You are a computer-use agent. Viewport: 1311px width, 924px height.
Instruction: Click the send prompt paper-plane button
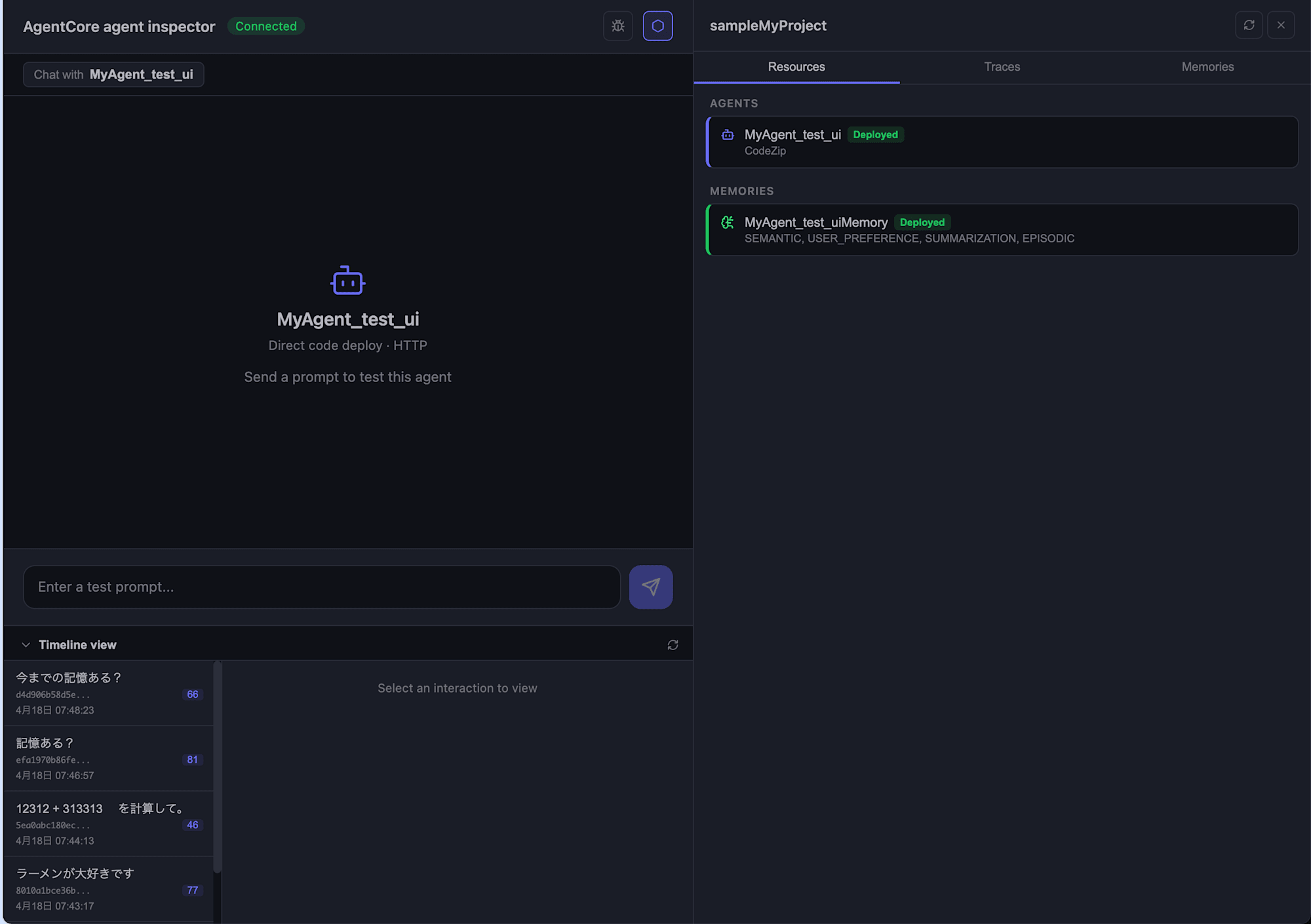650,587
